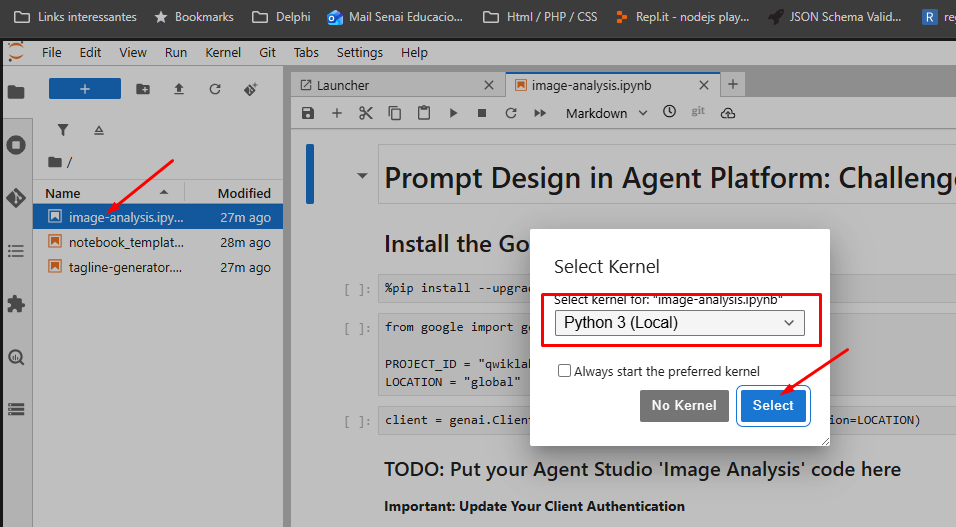Open the Settings menu
The image size is (956, 527).
point(360,52)
